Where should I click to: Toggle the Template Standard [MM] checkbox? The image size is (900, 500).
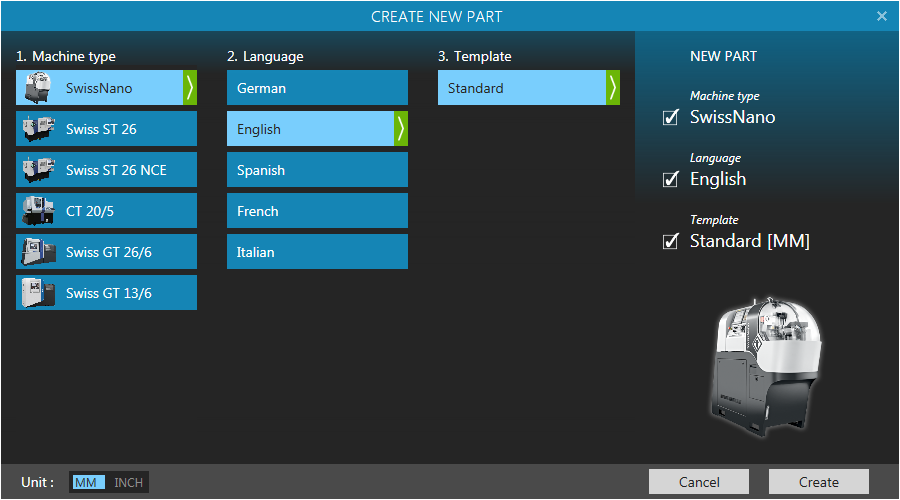671,242
